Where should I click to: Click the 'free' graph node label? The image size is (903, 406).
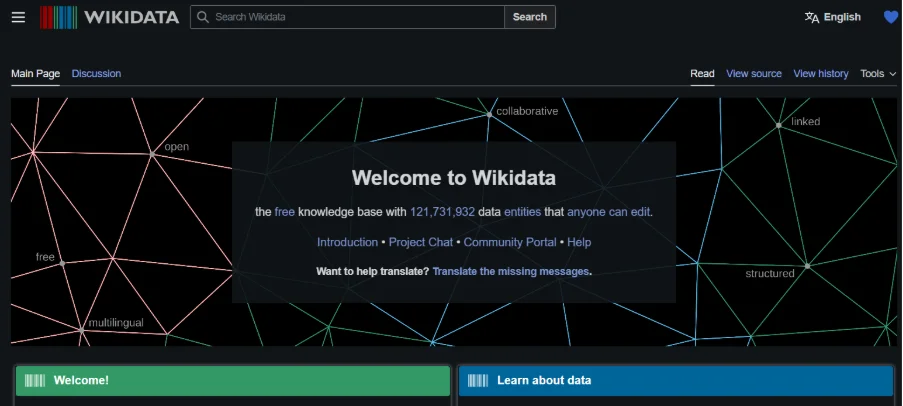45,257
